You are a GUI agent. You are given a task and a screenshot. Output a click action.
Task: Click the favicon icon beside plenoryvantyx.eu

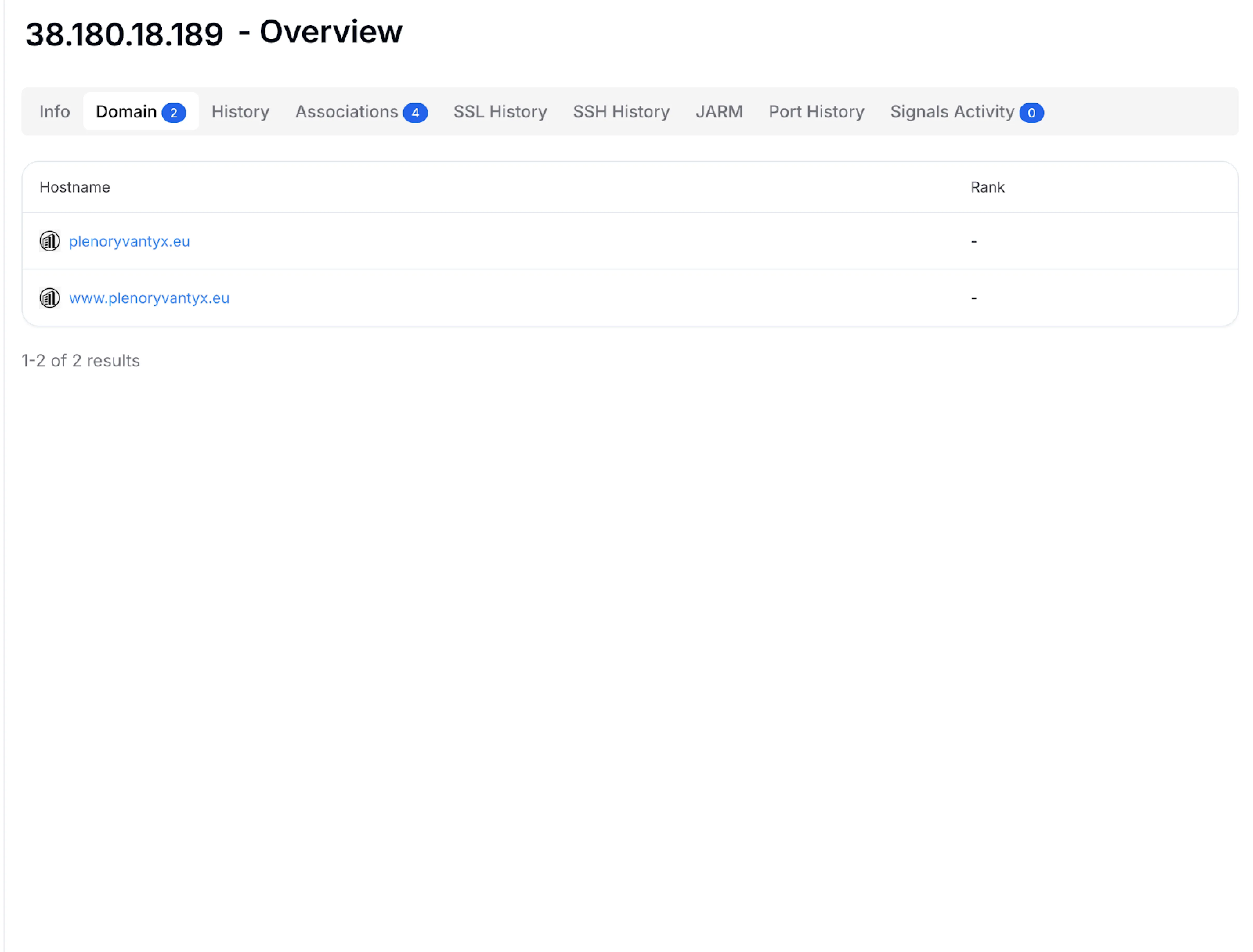(49, 241)
